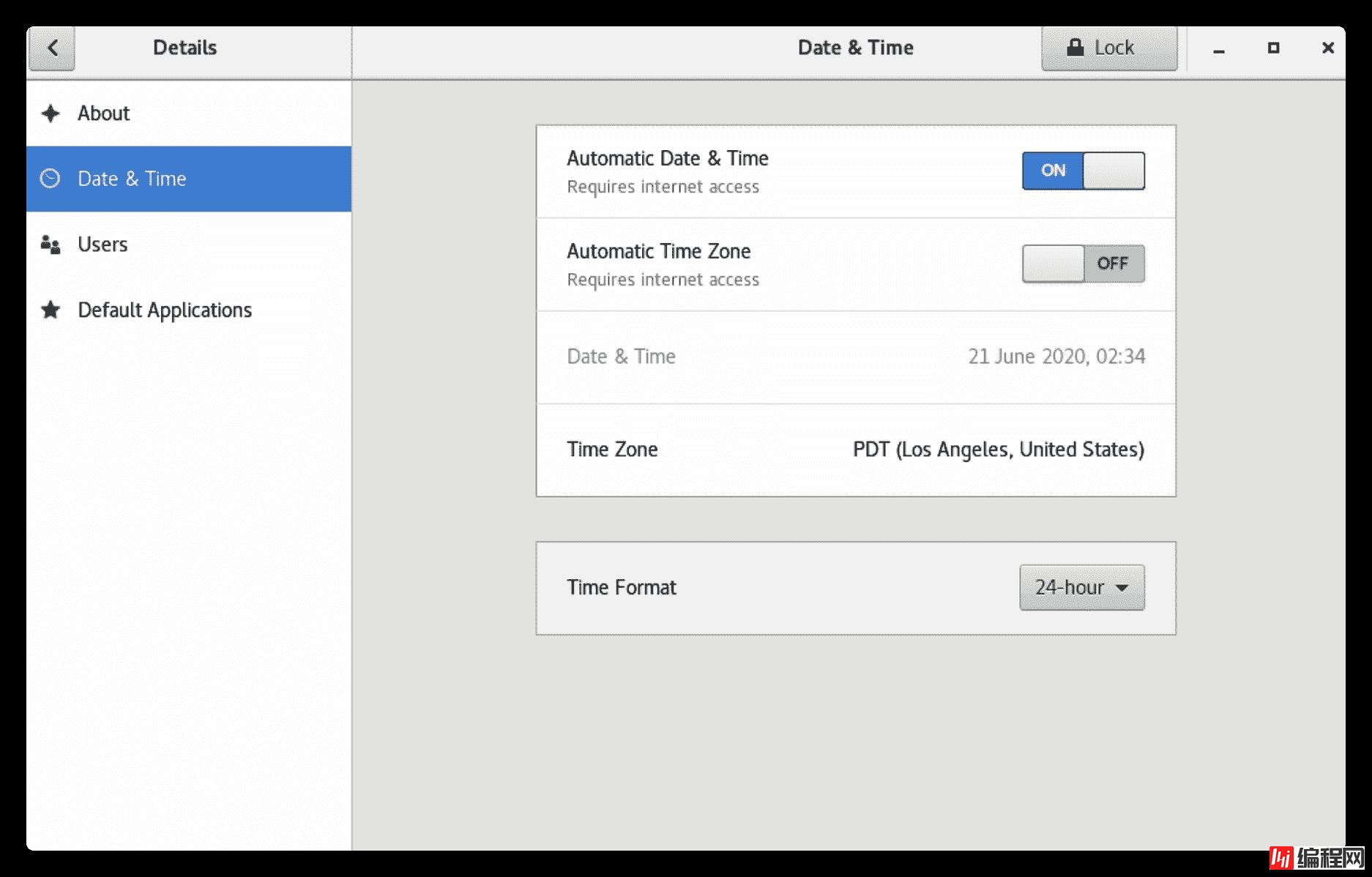
Task: Go to Default Applications in sidebar
Action: tap(165, 310)
